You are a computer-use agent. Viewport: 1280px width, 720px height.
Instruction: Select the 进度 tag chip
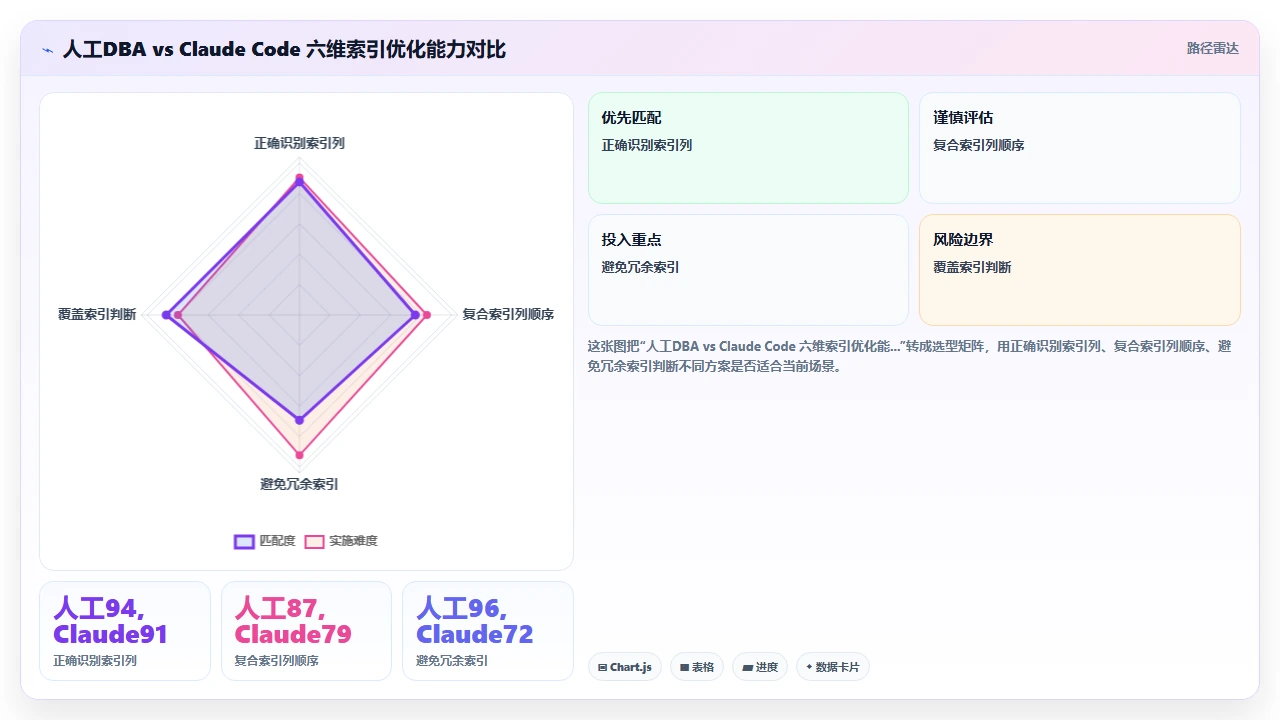point(760,667)
